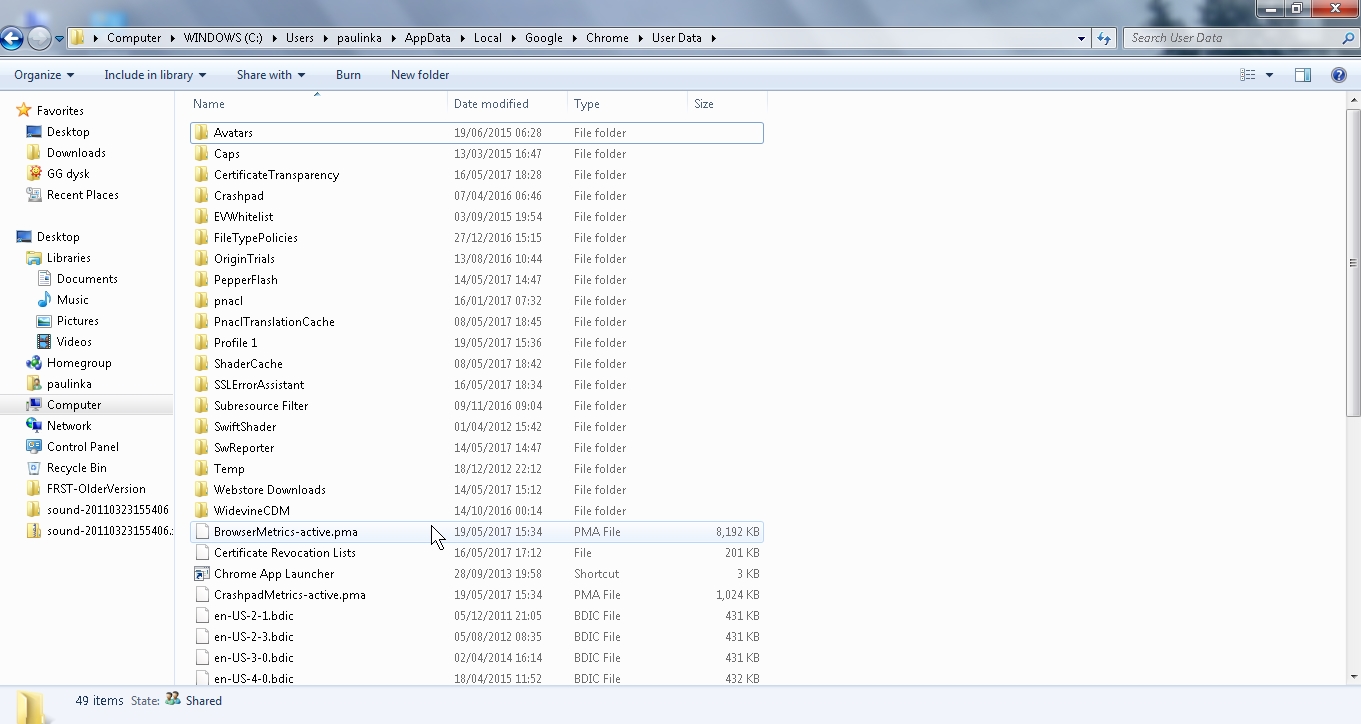
Task: Select the Favorites star icon
Action: click(x=24, y=111)
